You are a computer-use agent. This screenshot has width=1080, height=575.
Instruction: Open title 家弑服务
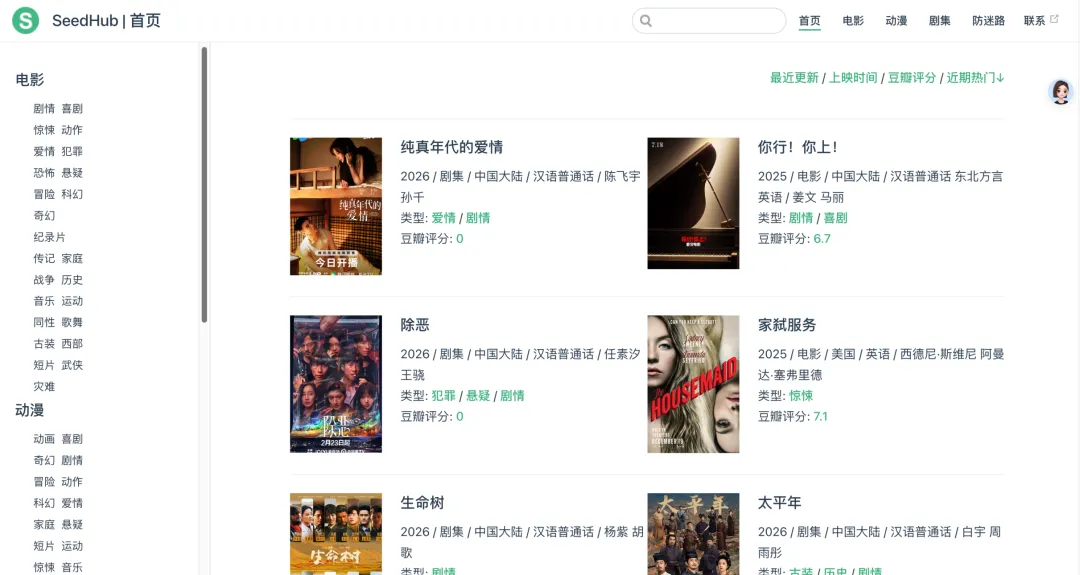tap(787, 324)
